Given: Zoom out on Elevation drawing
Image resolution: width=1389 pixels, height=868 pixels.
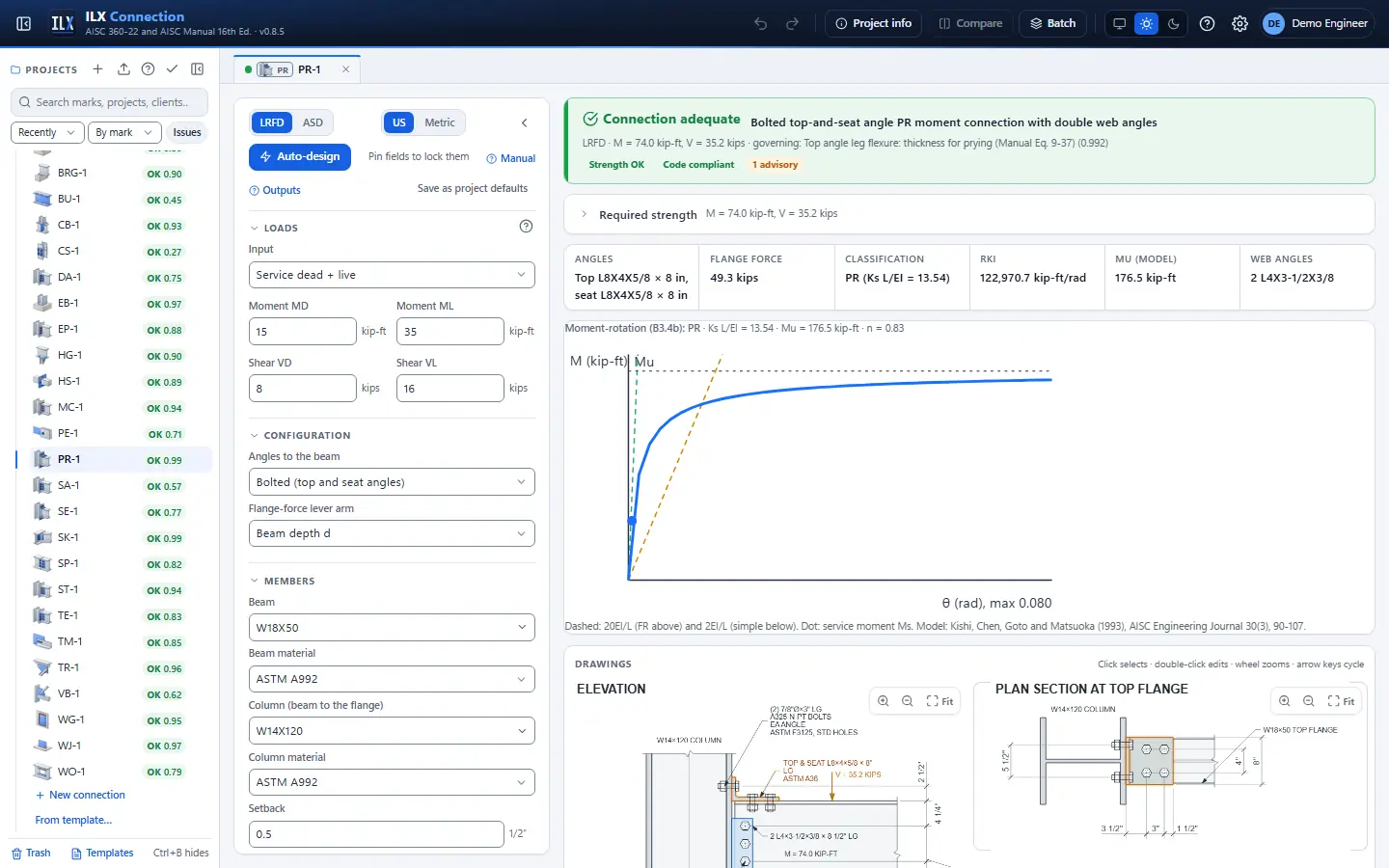Looking at the screenshot, I should pos(907,701).
